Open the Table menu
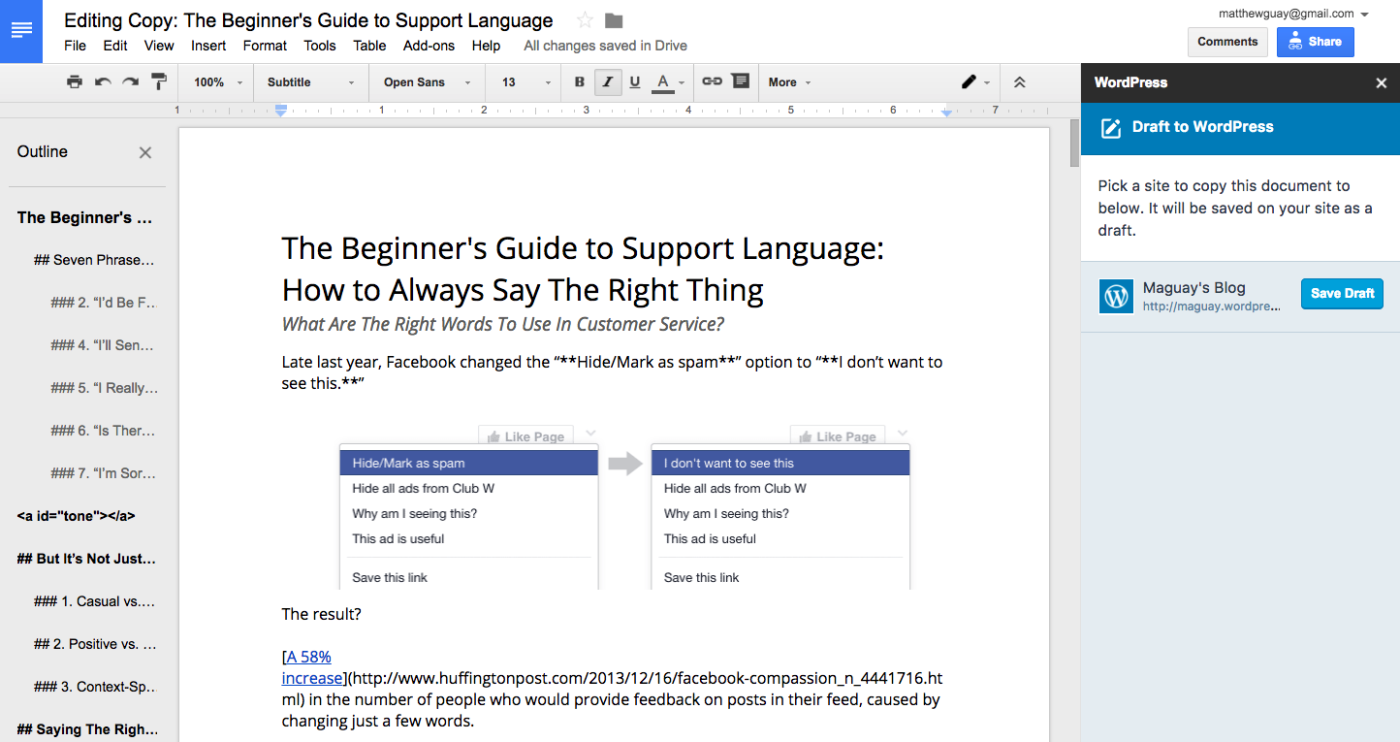 (x=369, y=45)
